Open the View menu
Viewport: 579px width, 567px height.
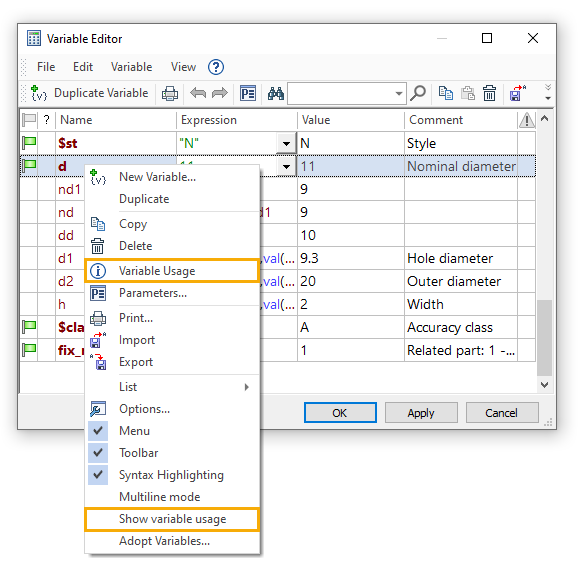click(183, 67)
